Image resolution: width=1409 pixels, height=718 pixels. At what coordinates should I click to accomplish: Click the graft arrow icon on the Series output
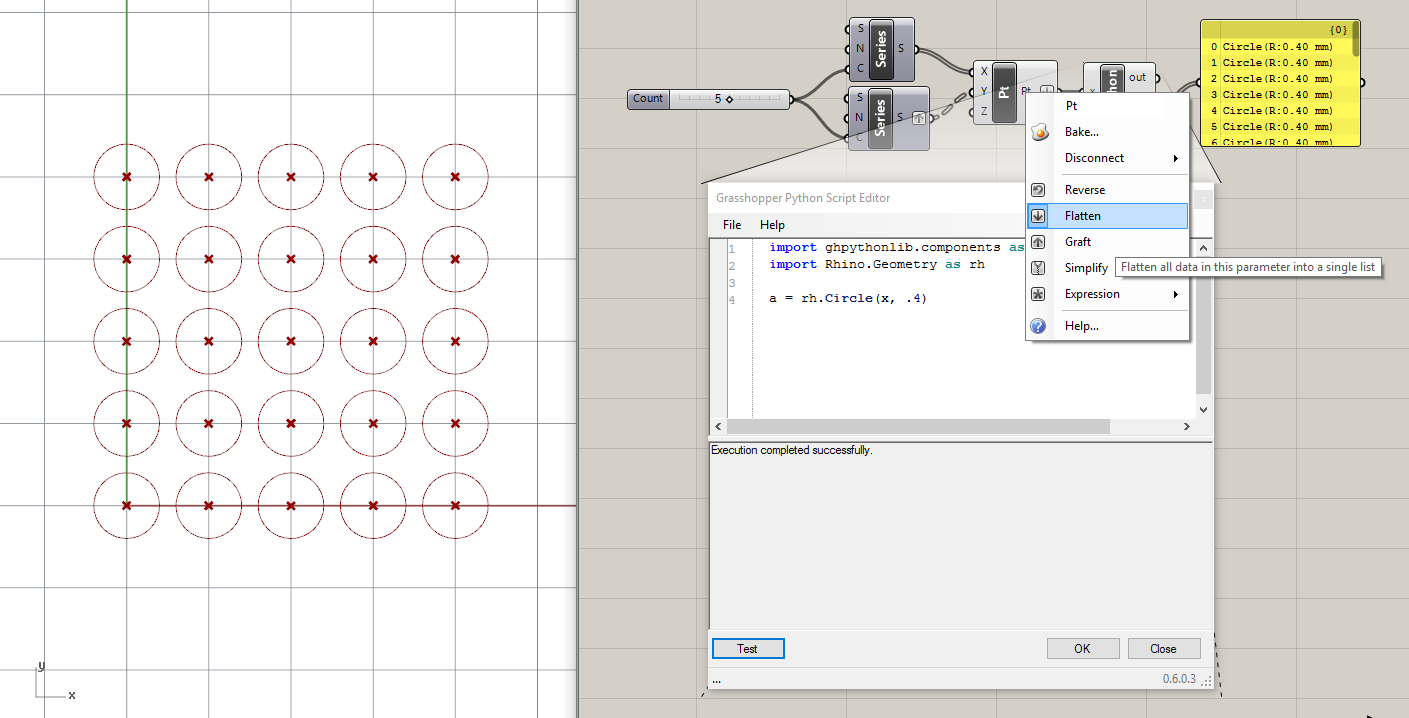point(919,117)
